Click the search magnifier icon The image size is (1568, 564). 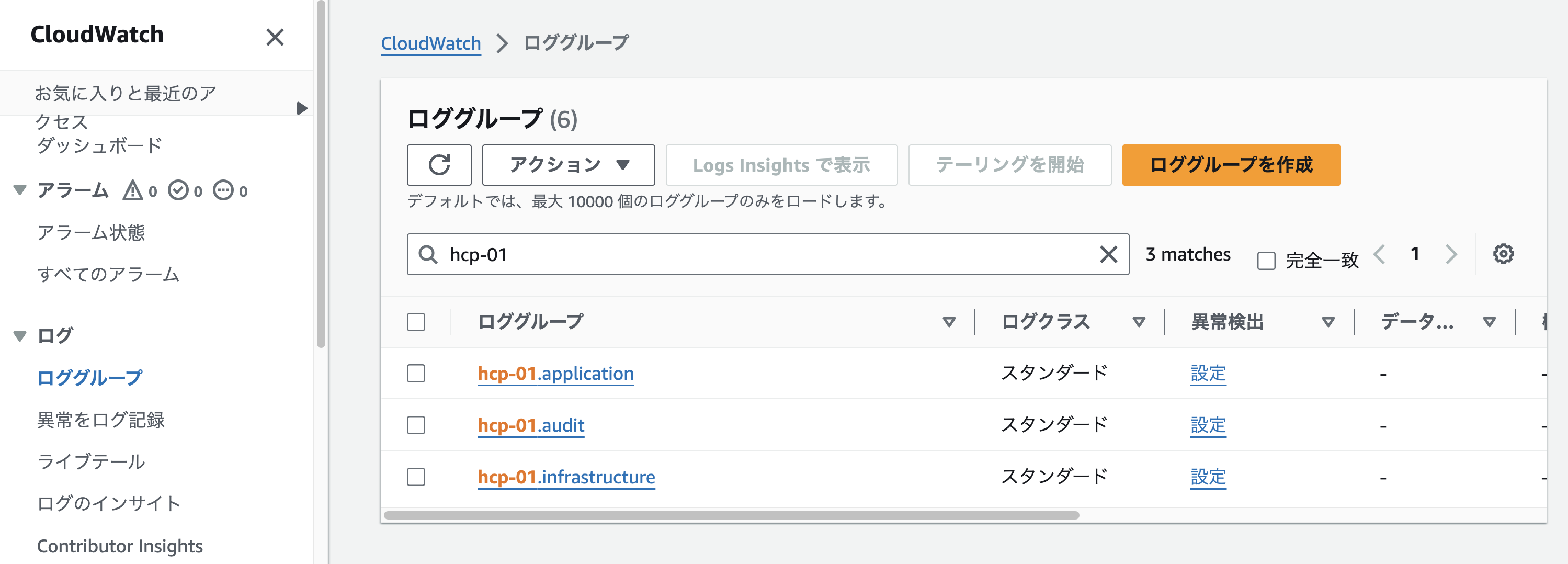click(x=428, y=255)
